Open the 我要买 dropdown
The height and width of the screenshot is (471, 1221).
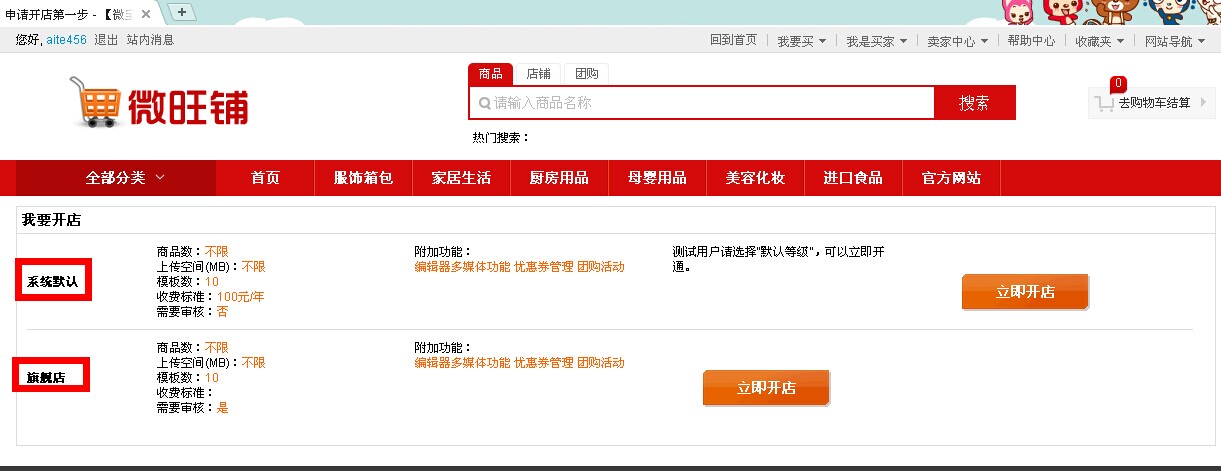[802, 41]
